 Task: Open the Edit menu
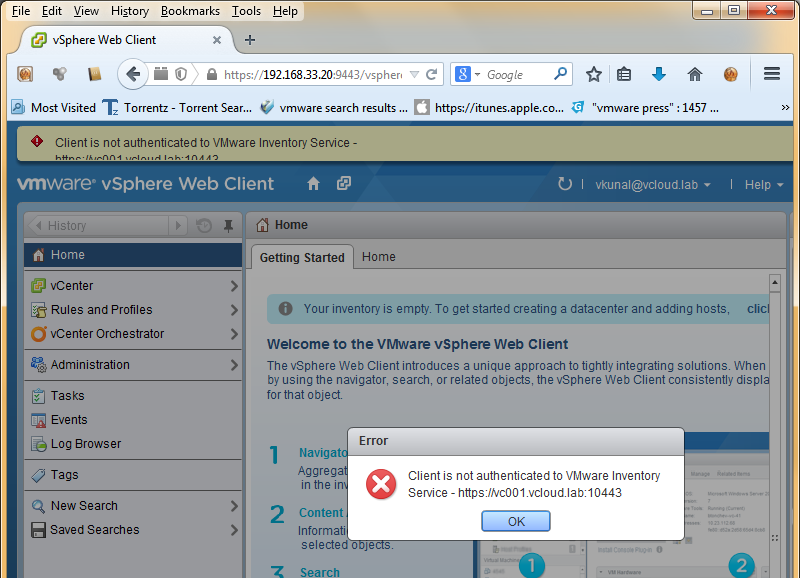tap(52, 11)
